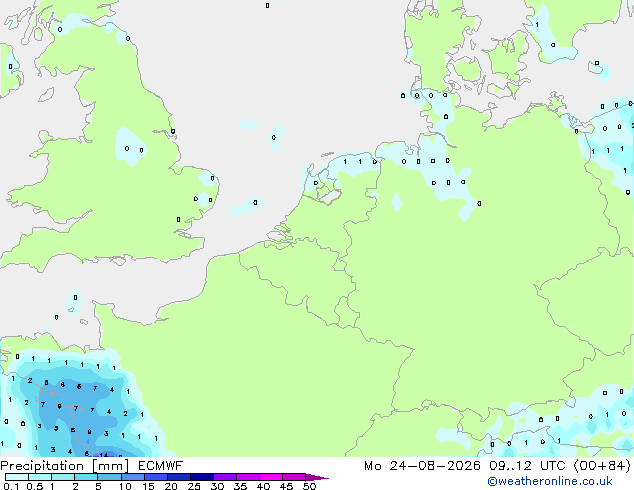The width and height of the screenshot is (634, 490).
Task: Click the legend value label 0.1
Action: click(11, 486)
